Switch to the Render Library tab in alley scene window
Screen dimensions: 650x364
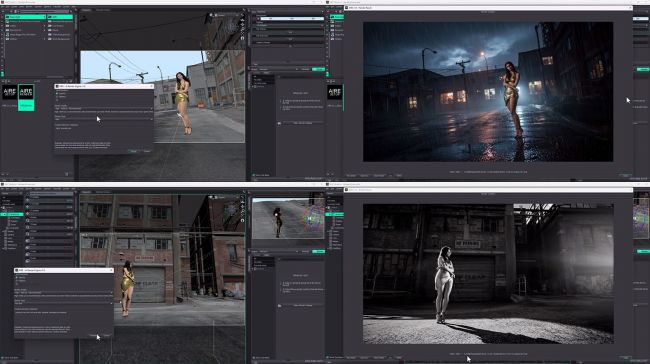point(103,192)
